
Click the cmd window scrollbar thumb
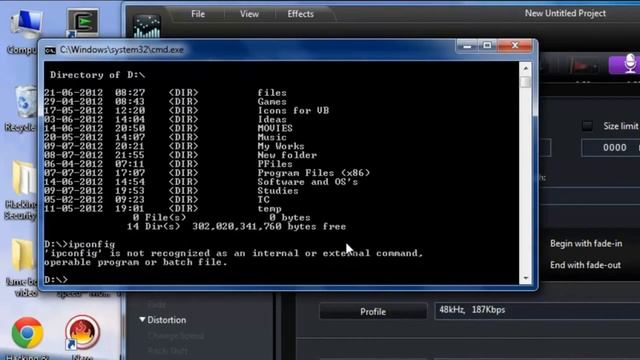click(525, 82)
